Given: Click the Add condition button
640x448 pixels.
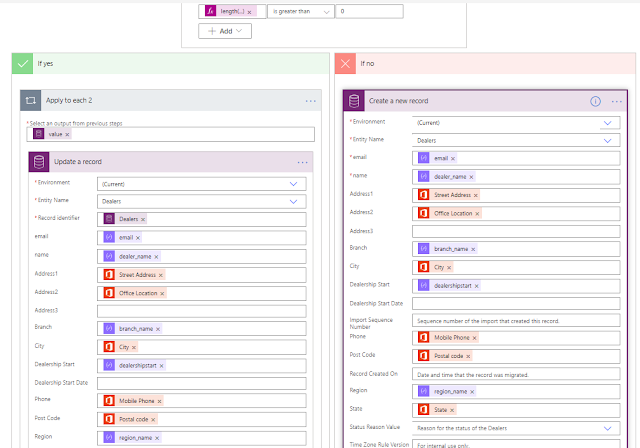Looking at the screenshot, I should coord(225,31).
